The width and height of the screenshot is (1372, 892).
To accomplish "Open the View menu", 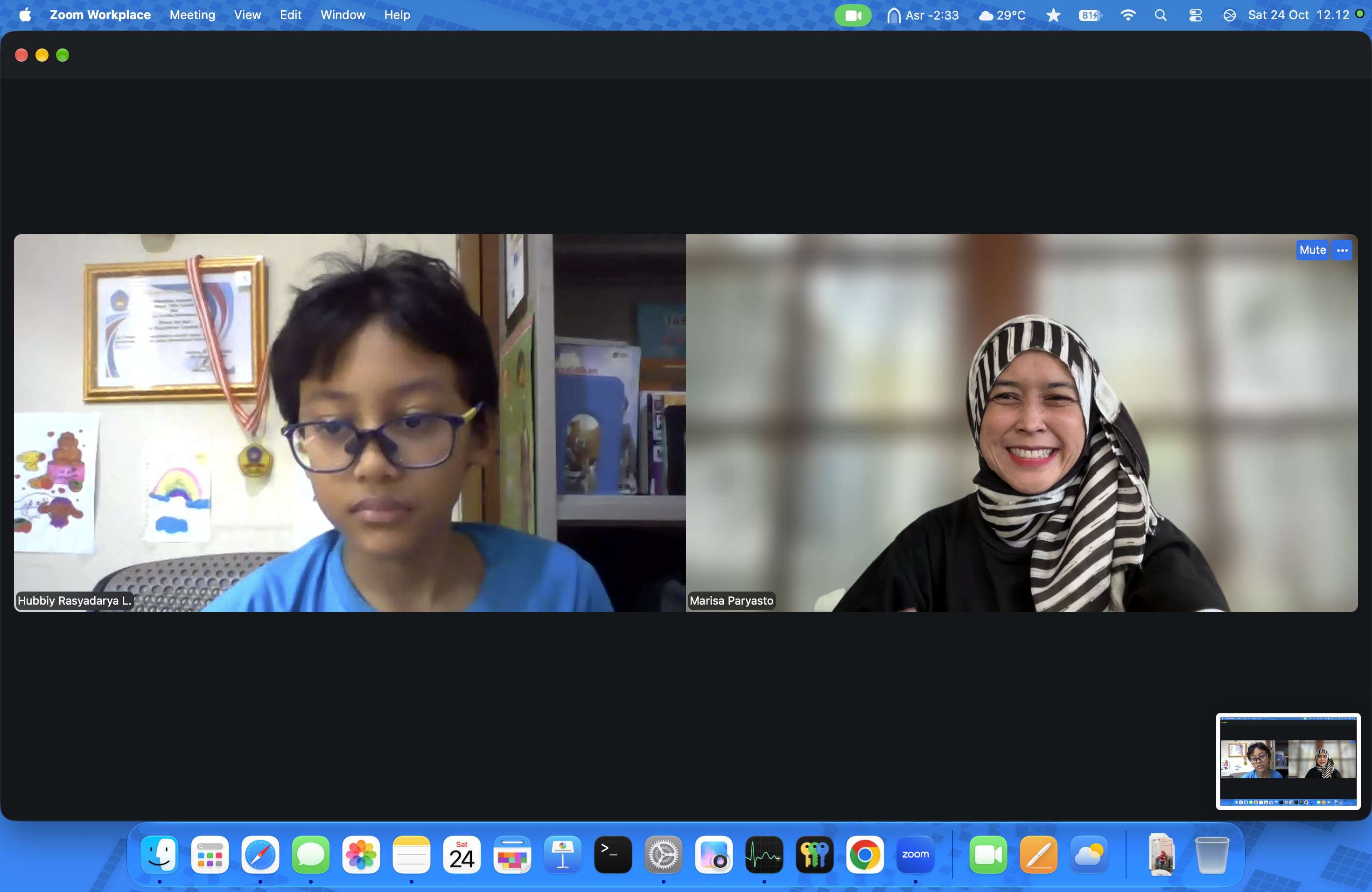I will 247,15.
